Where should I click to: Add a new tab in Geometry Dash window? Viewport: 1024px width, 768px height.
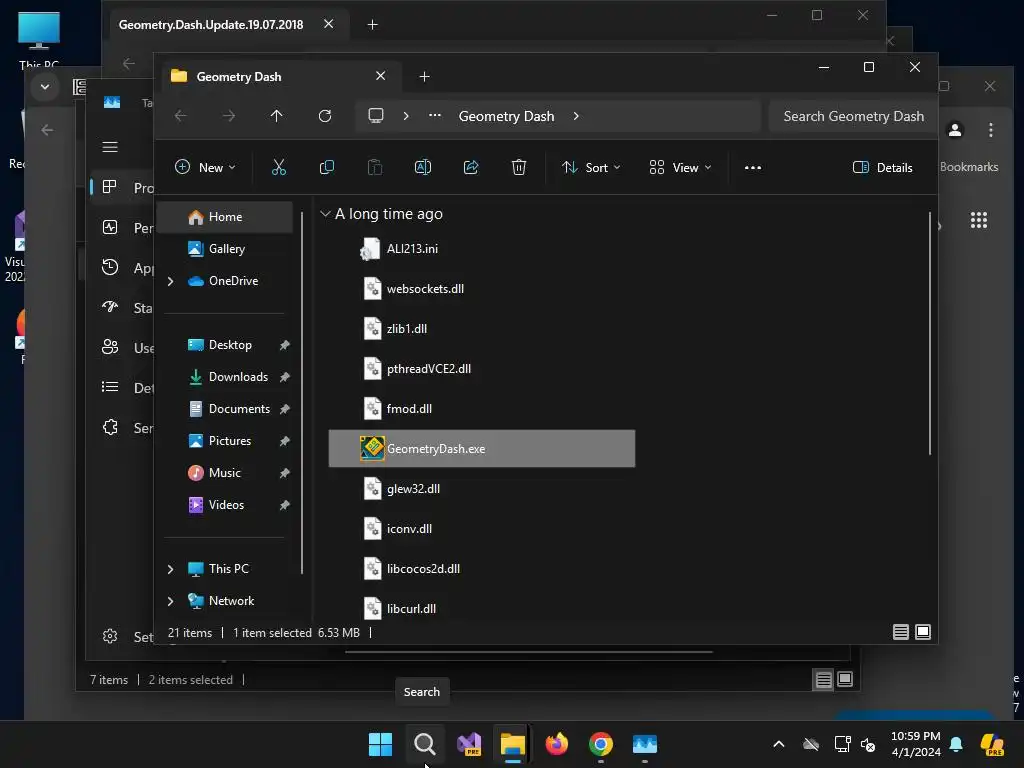pyautogui.click(x=424, y=77)
